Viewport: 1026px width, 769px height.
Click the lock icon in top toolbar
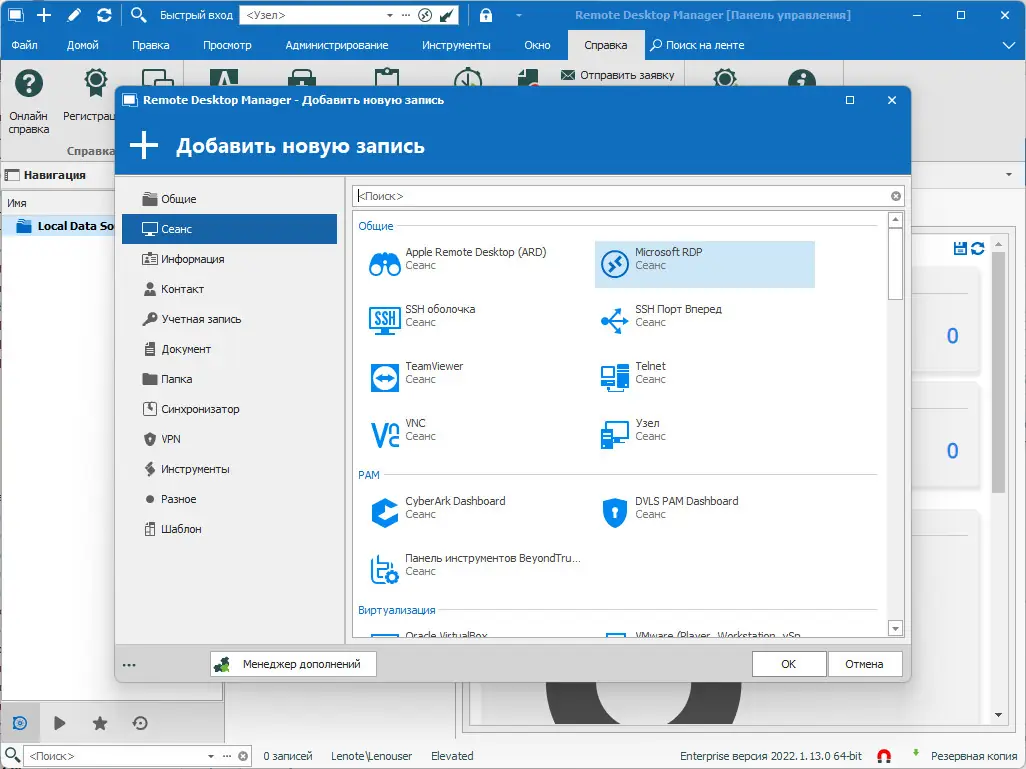486,15
